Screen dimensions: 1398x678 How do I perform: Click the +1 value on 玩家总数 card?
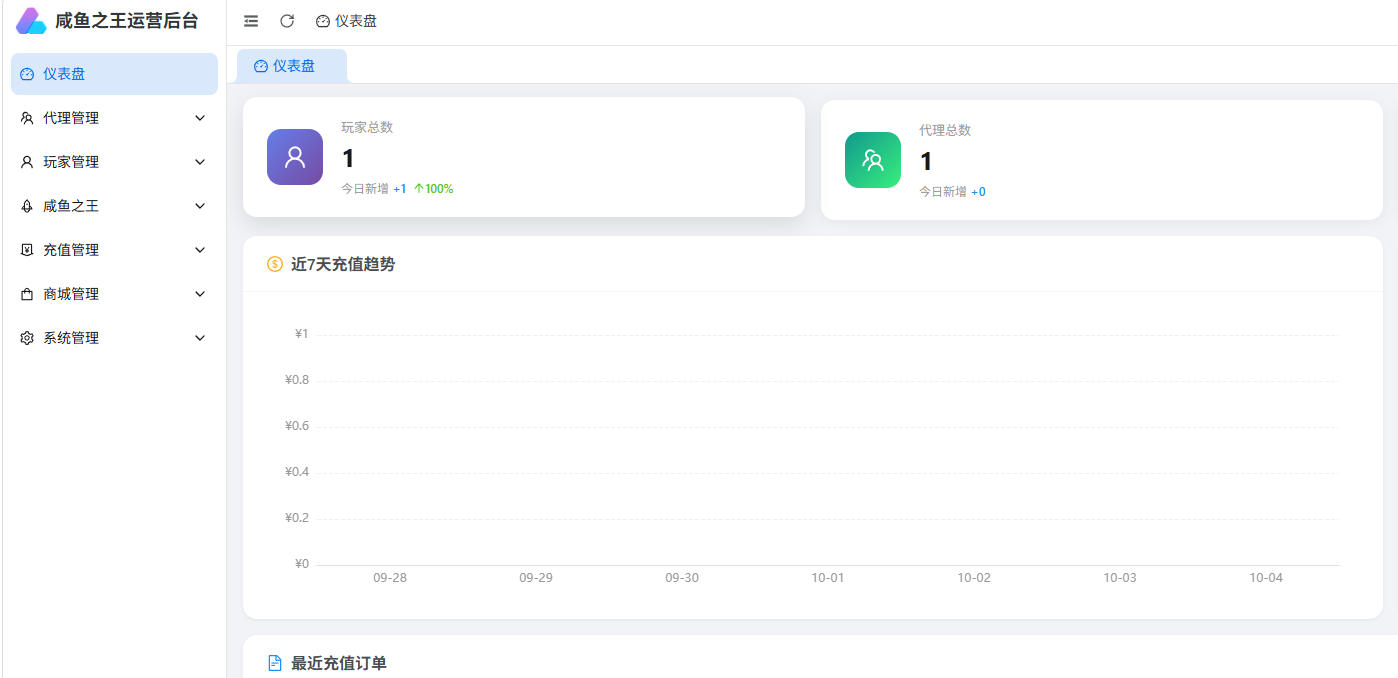[x=400, y=189]
